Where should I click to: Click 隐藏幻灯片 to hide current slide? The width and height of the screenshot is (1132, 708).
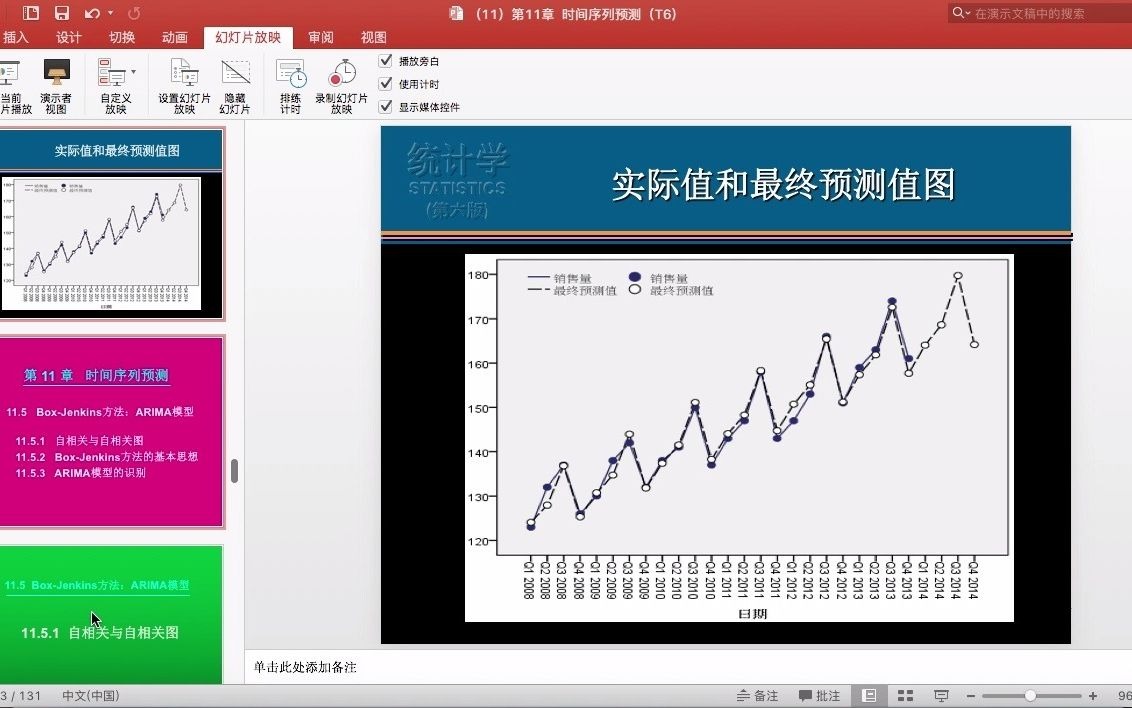[x=235, y=85]
